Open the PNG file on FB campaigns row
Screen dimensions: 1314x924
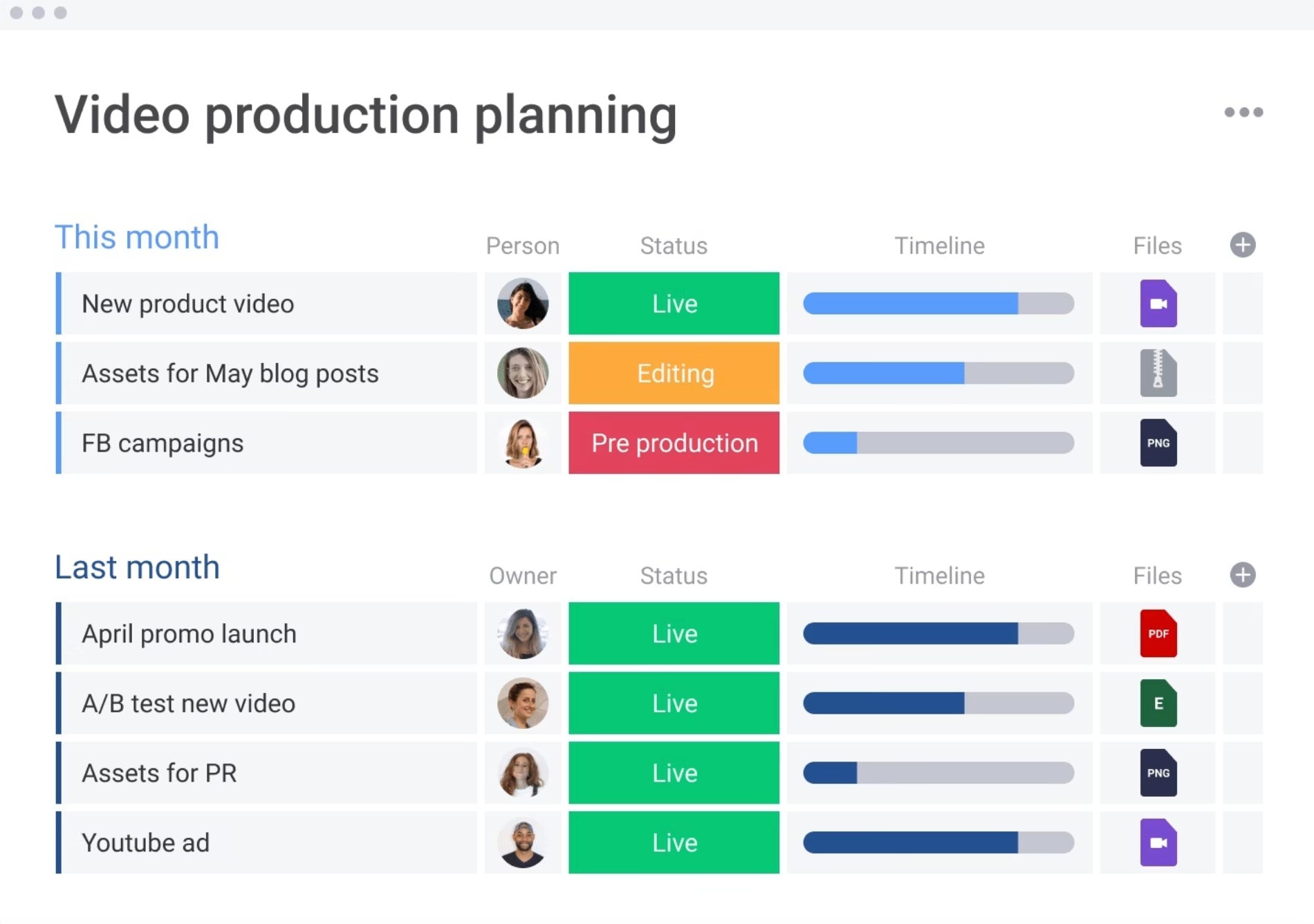(1158, 443)
